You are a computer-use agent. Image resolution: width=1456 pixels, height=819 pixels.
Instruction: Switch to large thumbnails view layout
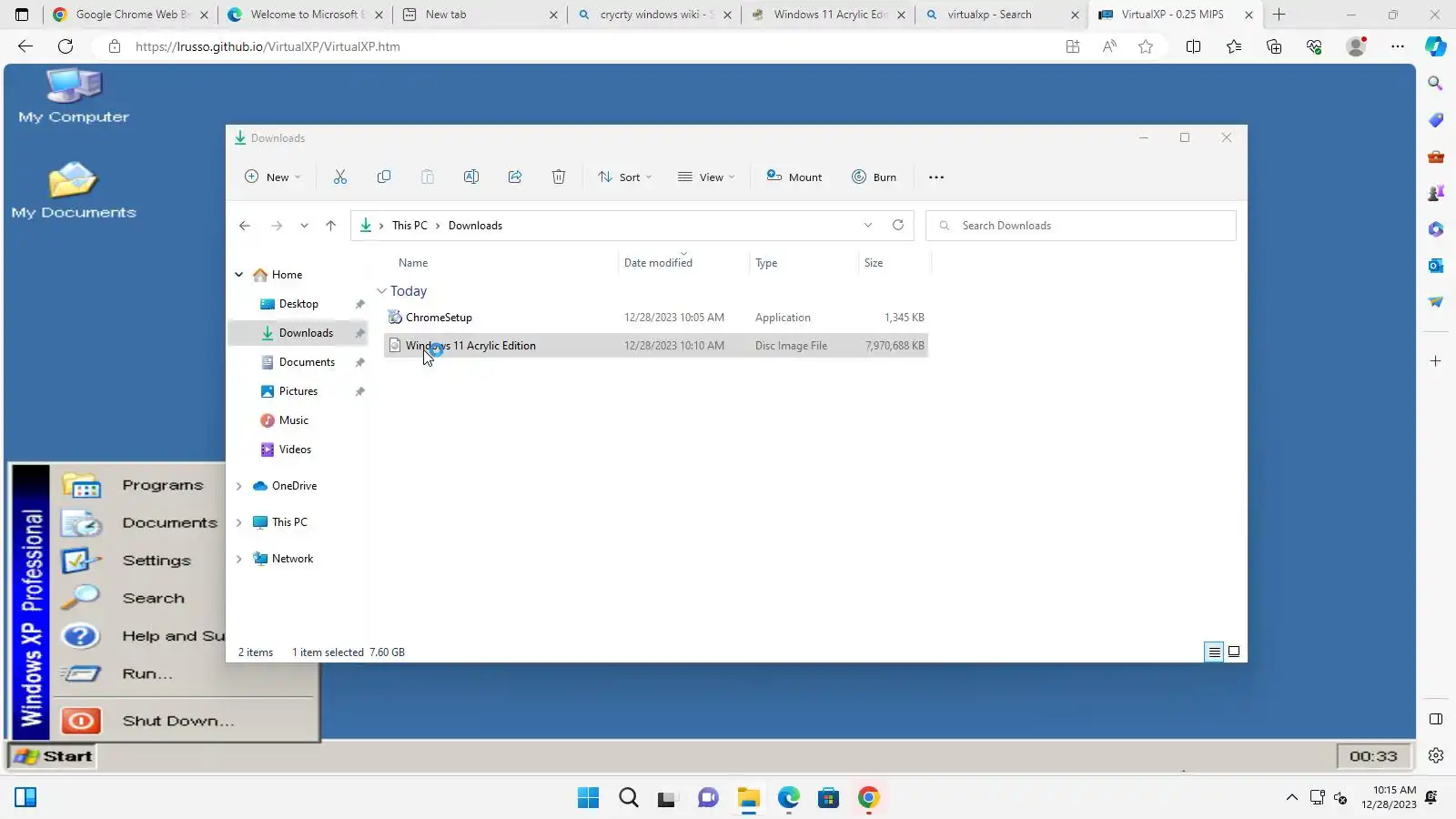[x=1234, y=652]
